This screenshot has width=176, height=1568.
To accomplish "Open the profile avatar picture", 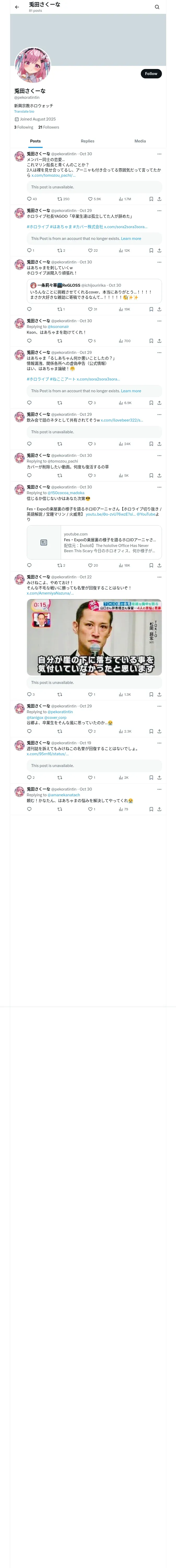I will [32, 65].
